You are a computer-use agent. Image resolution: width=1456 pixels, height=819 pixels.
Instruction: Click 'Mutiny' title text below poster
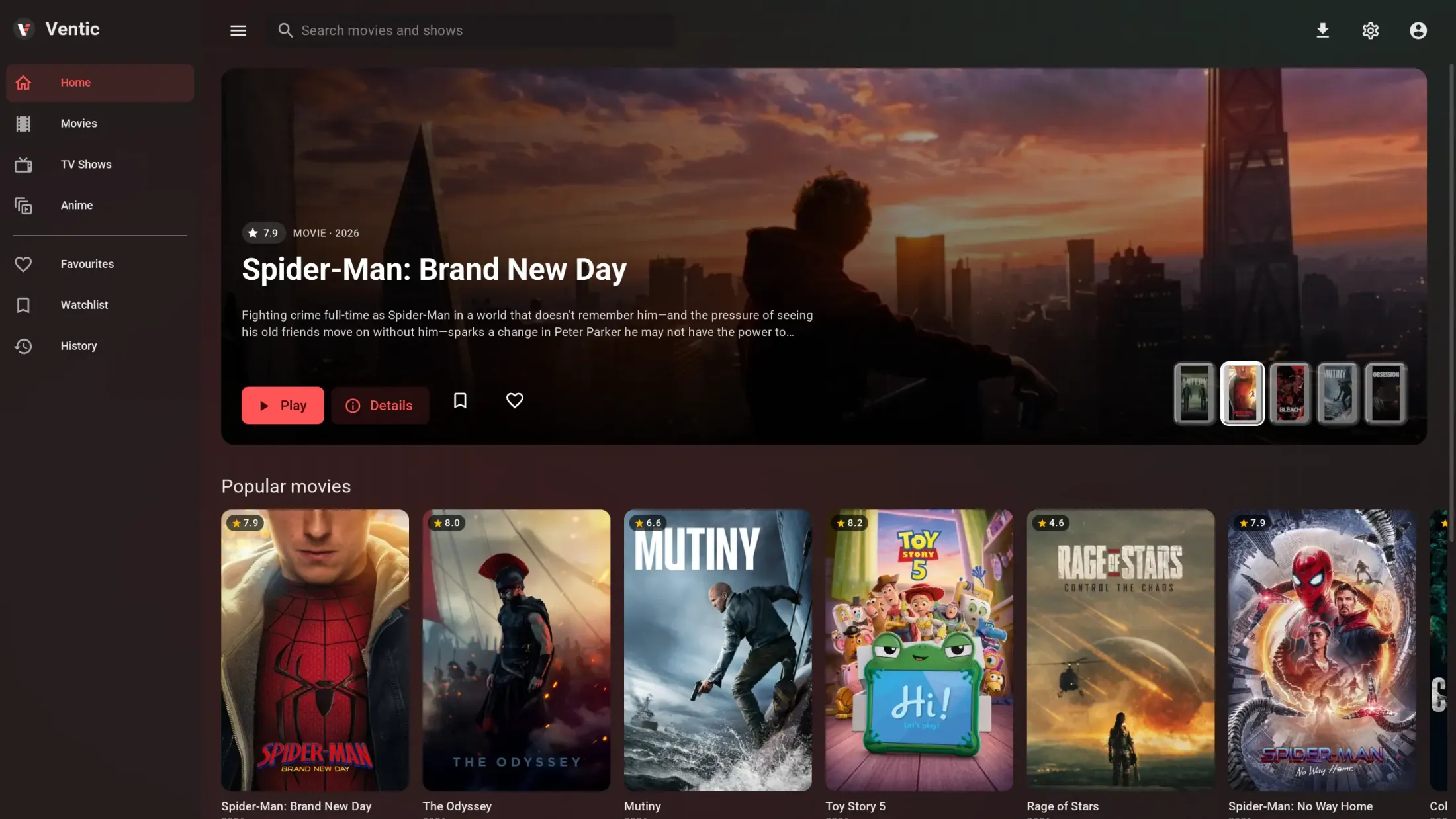[x=643, y=806]
